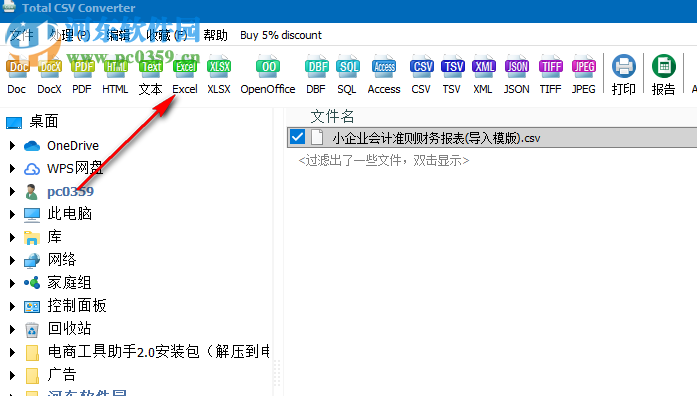Convert to XLSX format
This screenshot has height=396, width=697.
(219, 76)
